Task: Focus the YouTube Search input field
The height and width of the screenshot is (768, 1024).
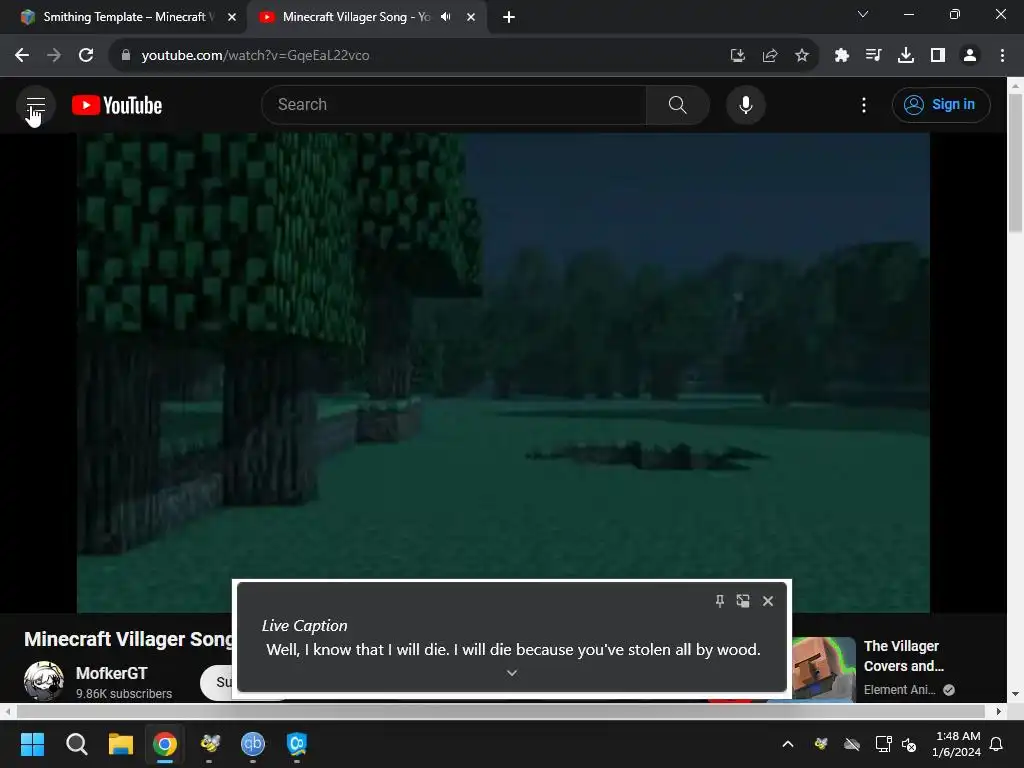Action: tap(455, 104)
